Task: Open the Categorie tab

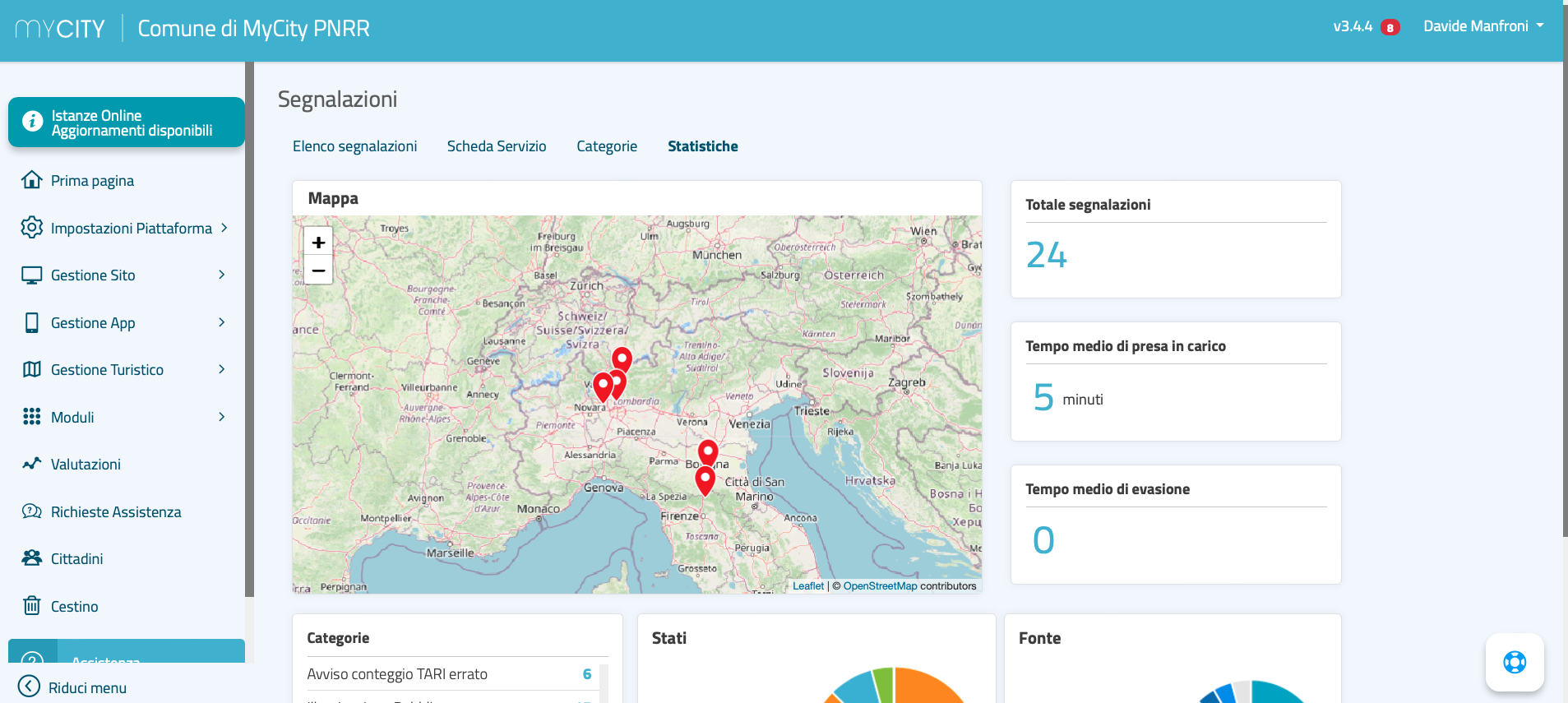Action: [606, 146]
